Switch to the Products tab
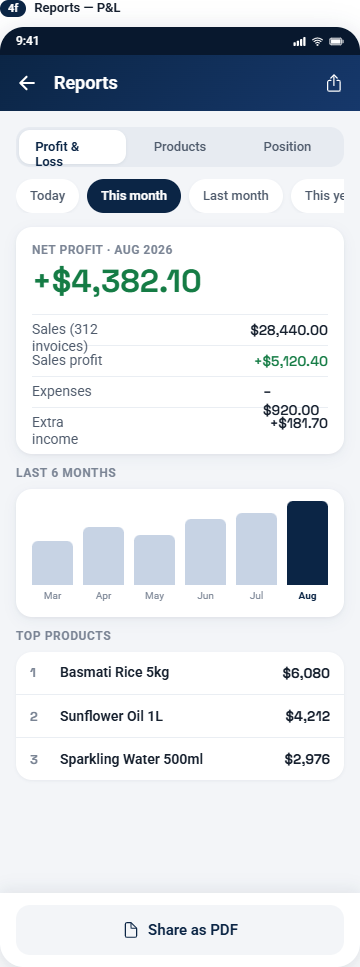The width and height of the screenshot is (360, 967). 180,147
